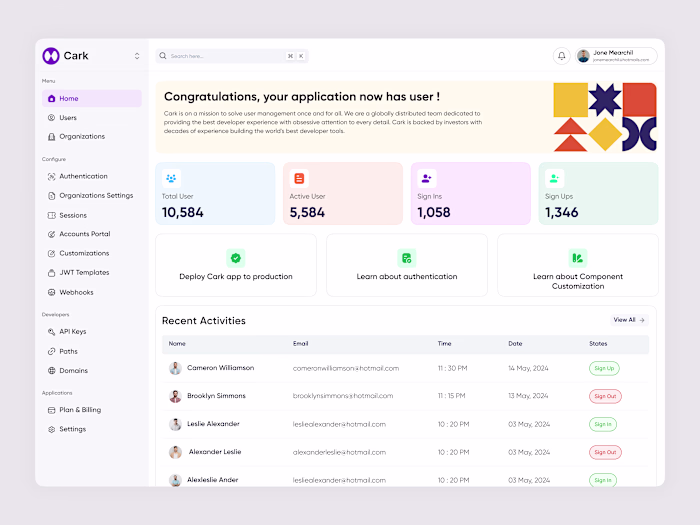Click the name Brooklyn Simmons
700x525 pixels.
tap(216, 396)
